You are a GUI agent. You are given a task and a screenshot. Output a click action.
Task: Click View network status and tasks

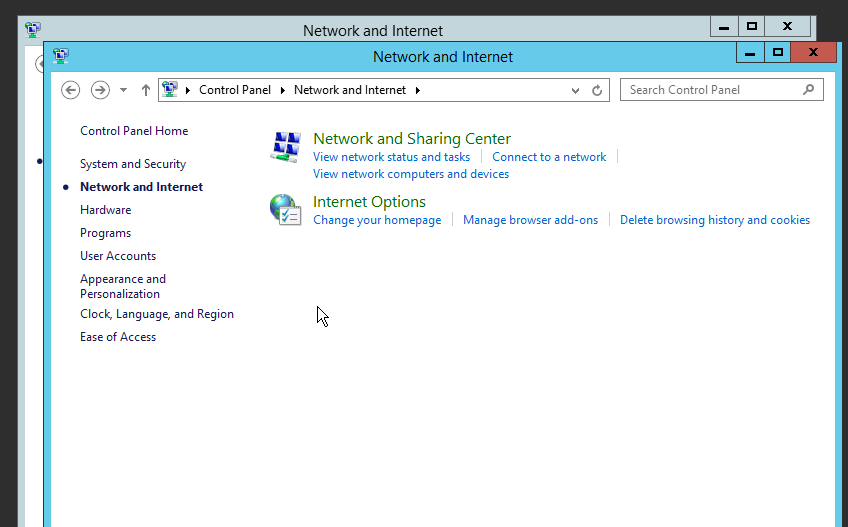(x=392, y=157)
